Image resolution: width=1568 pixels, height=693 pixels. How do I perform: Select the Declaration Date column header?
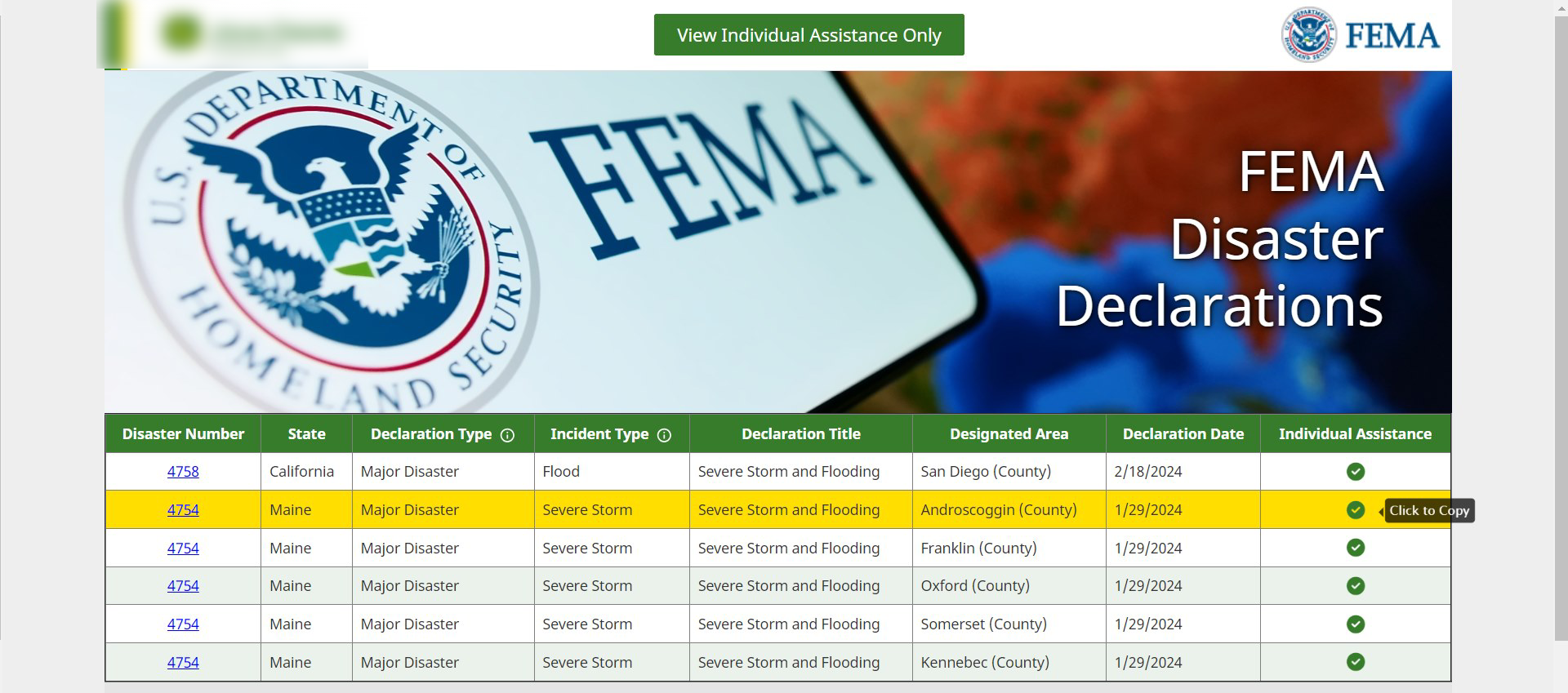[x=1183, y=434]
